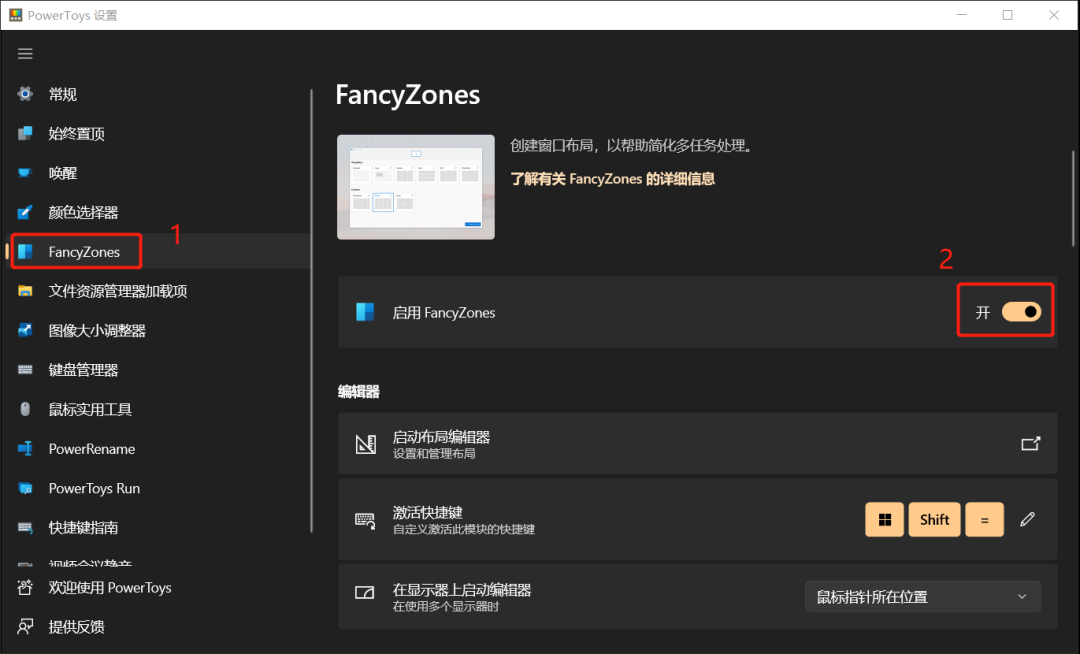
Task: Click the 颜色选择器 eyedropper icon
Action: (25, 212)
